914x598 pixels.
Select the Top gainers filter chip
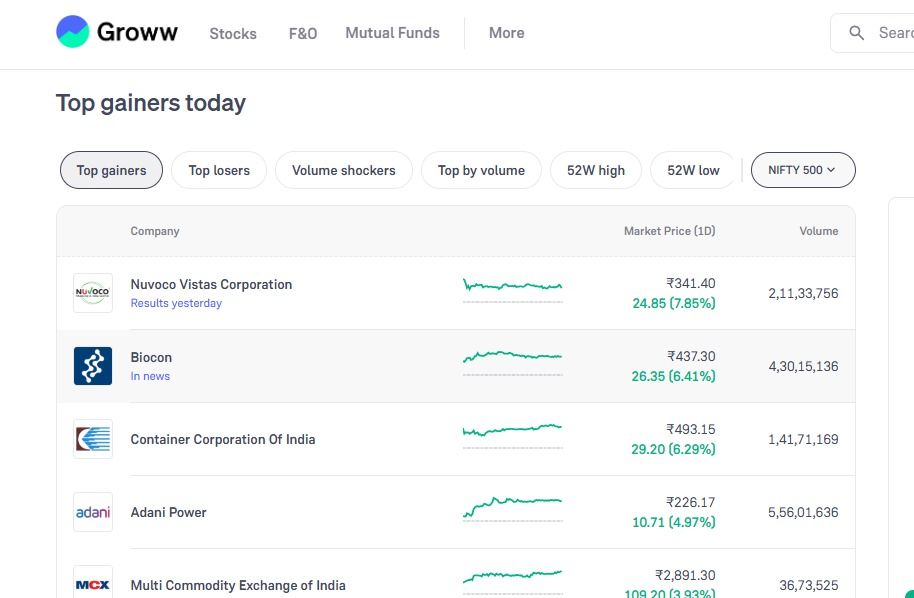pyautogui.click(x=111, y=170)
